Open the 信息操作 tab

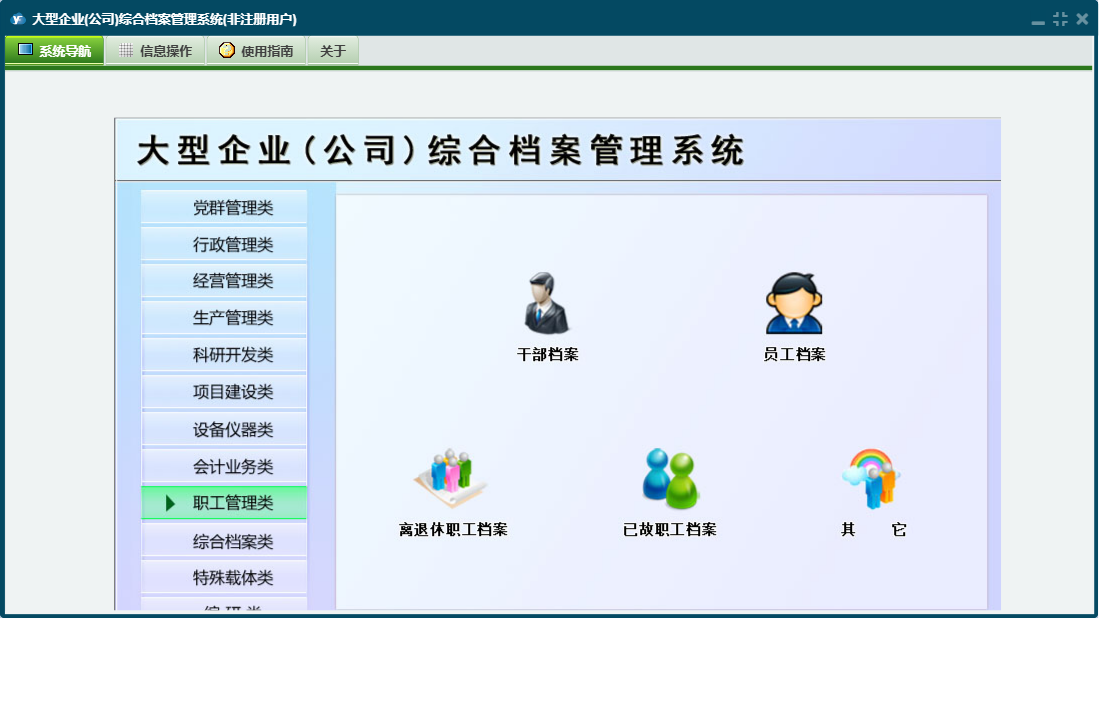point(156,50)
